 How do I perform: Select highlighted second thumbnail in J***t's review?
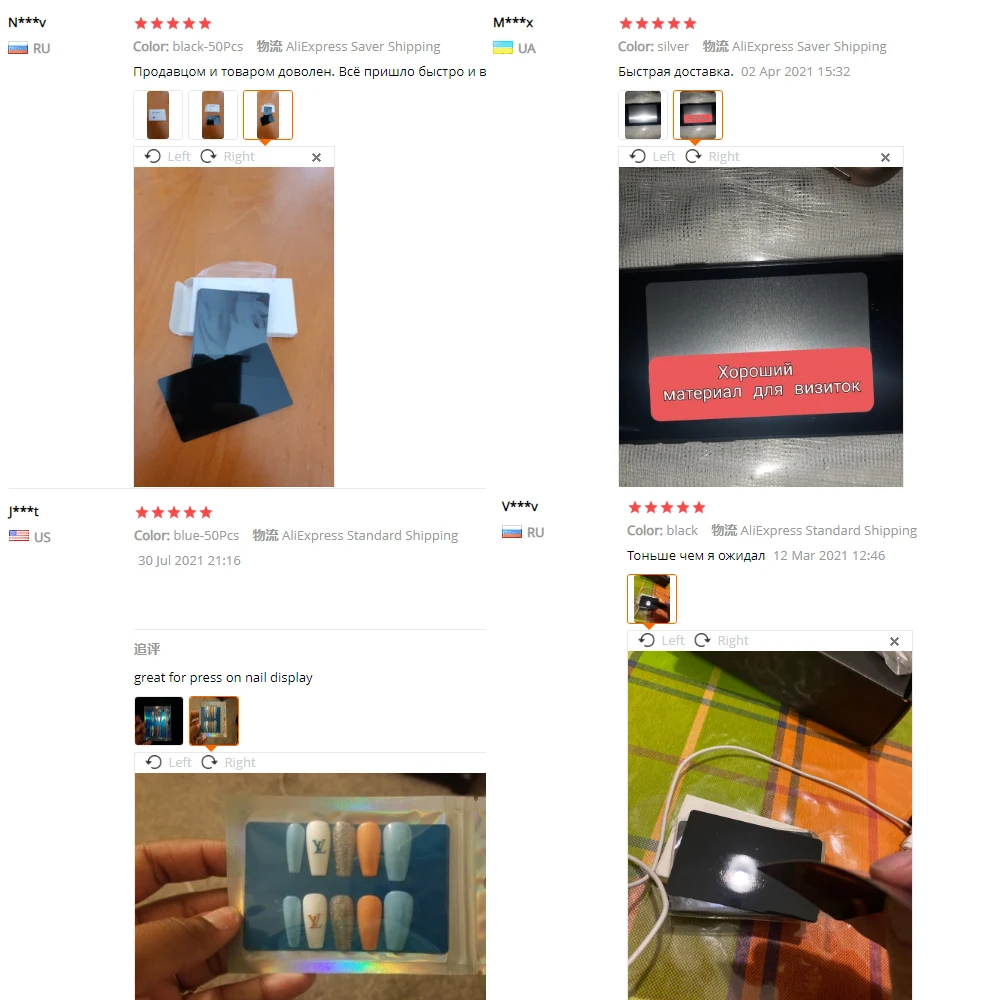(214, 721)
